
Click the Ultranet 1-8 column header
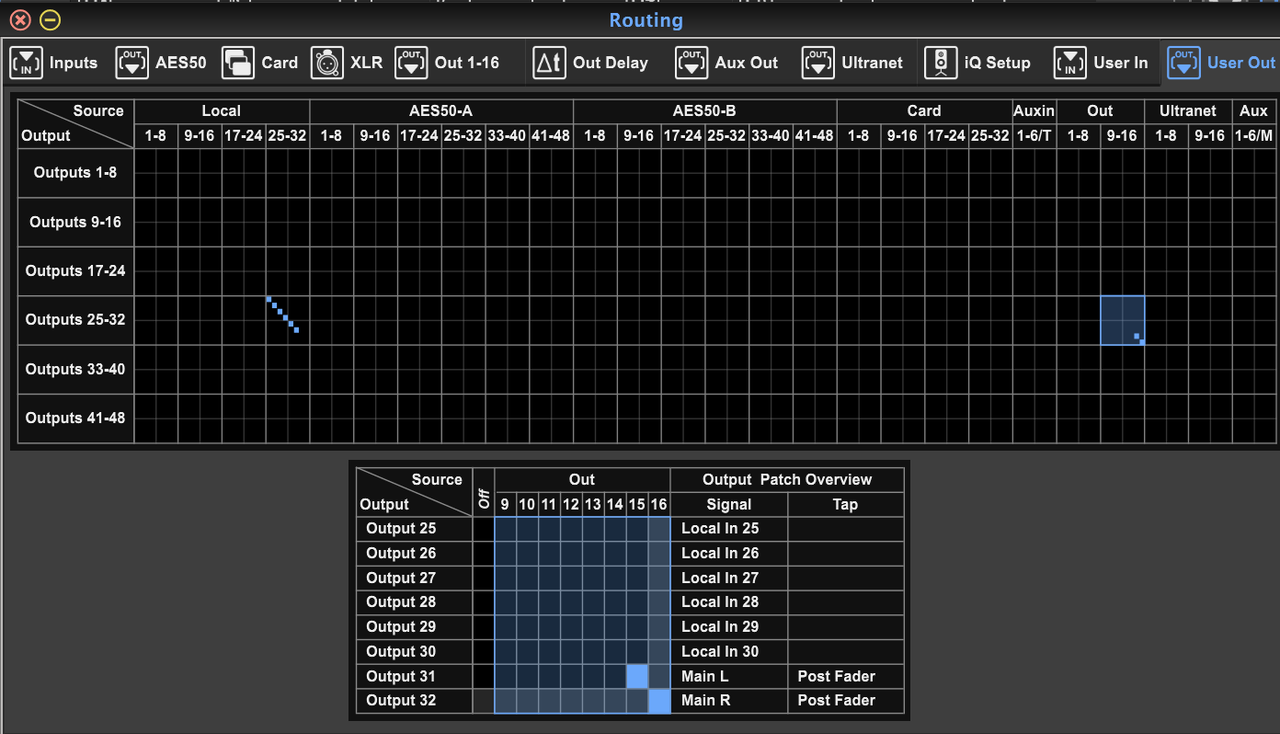[1166, 136]
